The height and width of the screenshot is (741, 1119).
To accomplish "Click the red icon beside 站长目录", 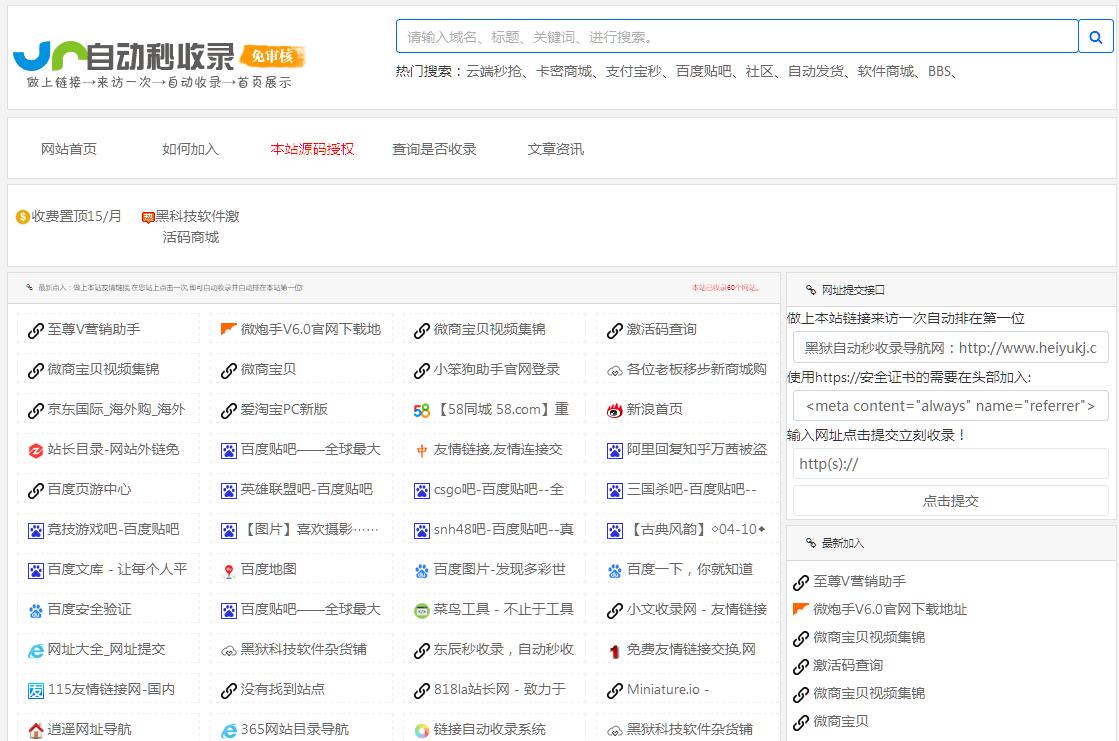I will pos(36,450).
